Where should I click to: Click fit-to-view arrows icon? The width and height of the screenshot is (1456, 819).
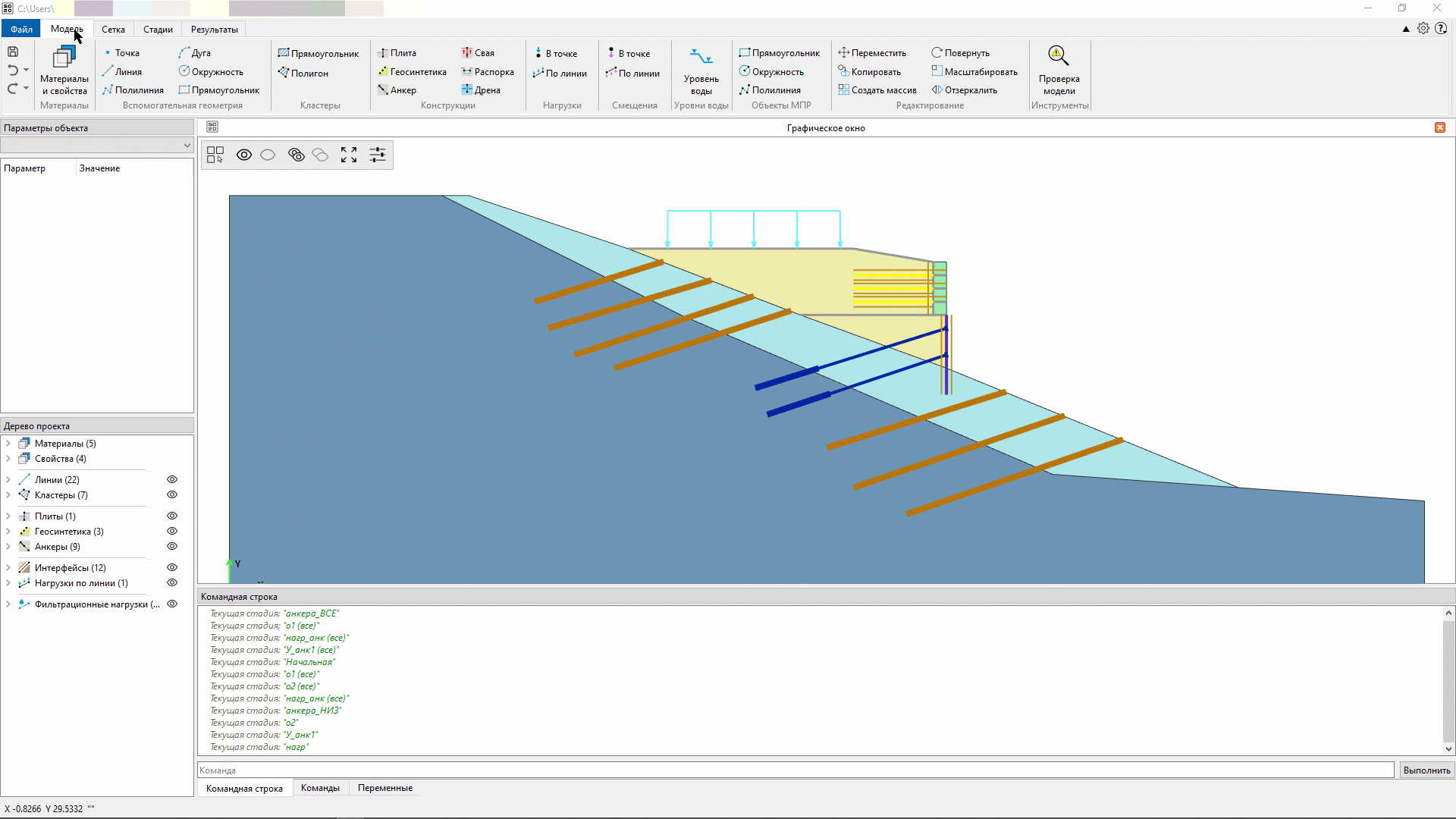[x=349, y=155]
